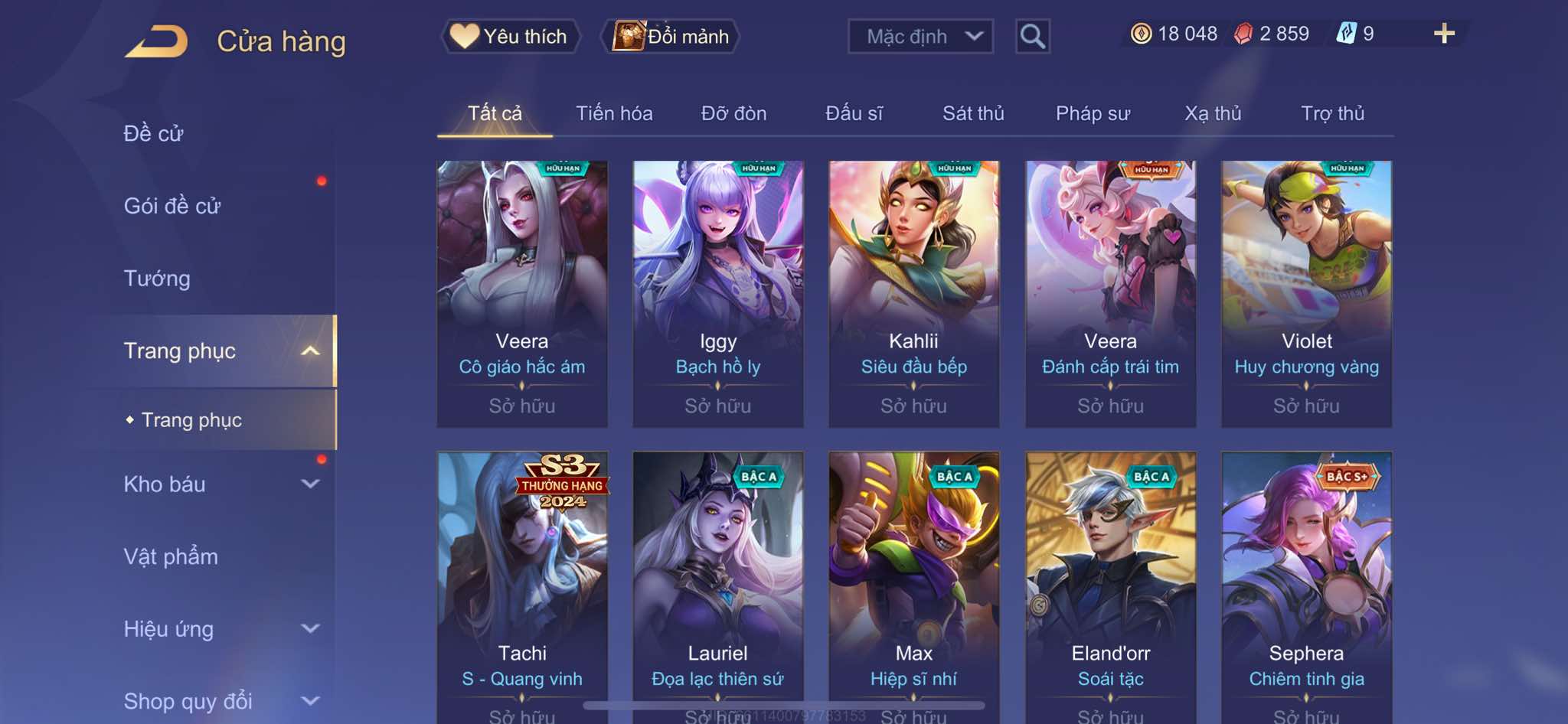The image size is (1568, 724).
Task: Click the red ruby currency icon
Action: (x=1243, y=34)
